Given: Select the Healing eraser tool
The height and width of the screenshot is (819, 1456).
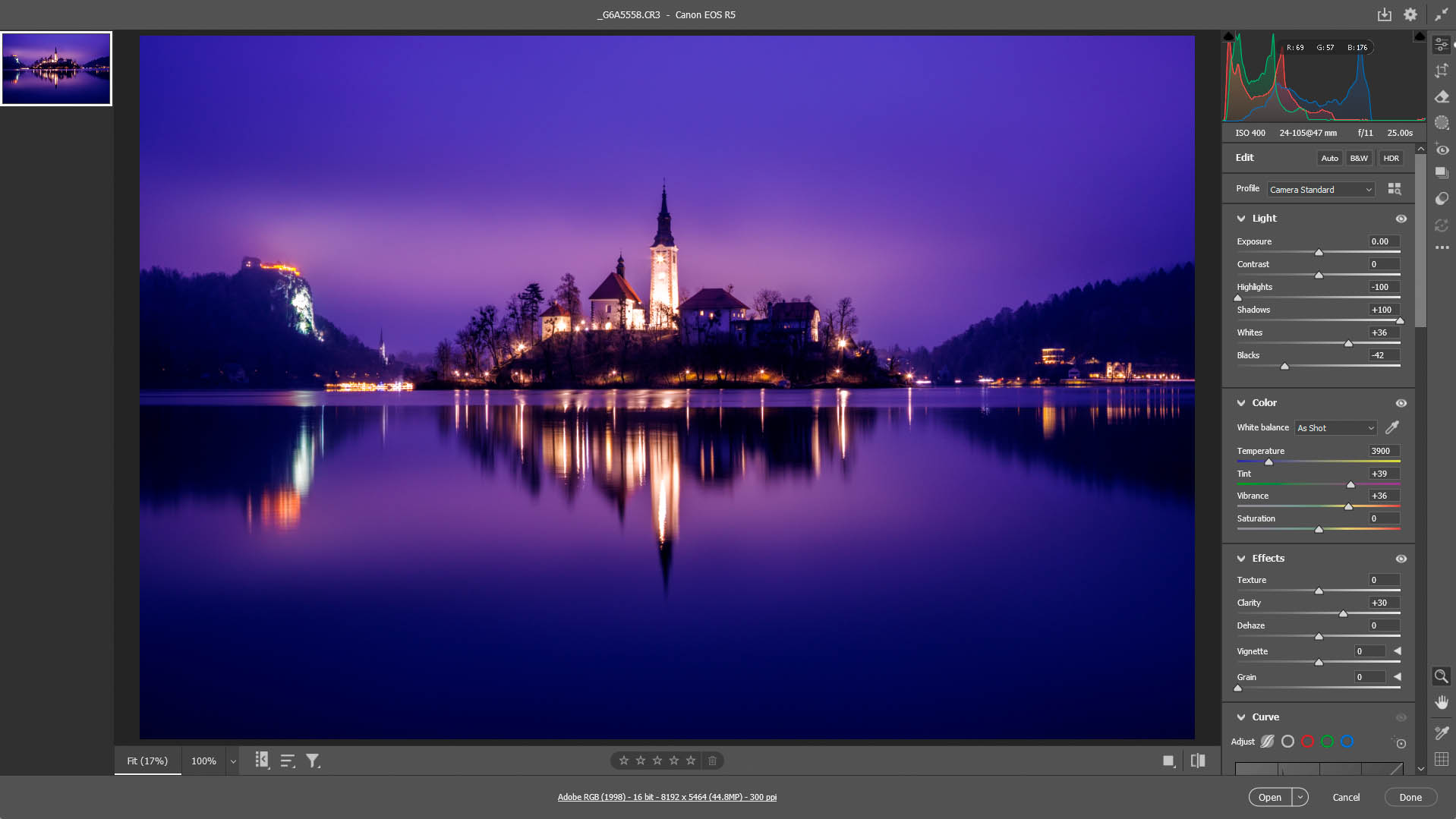Looking at the screenshot, I should click(x=1442, y=96).
